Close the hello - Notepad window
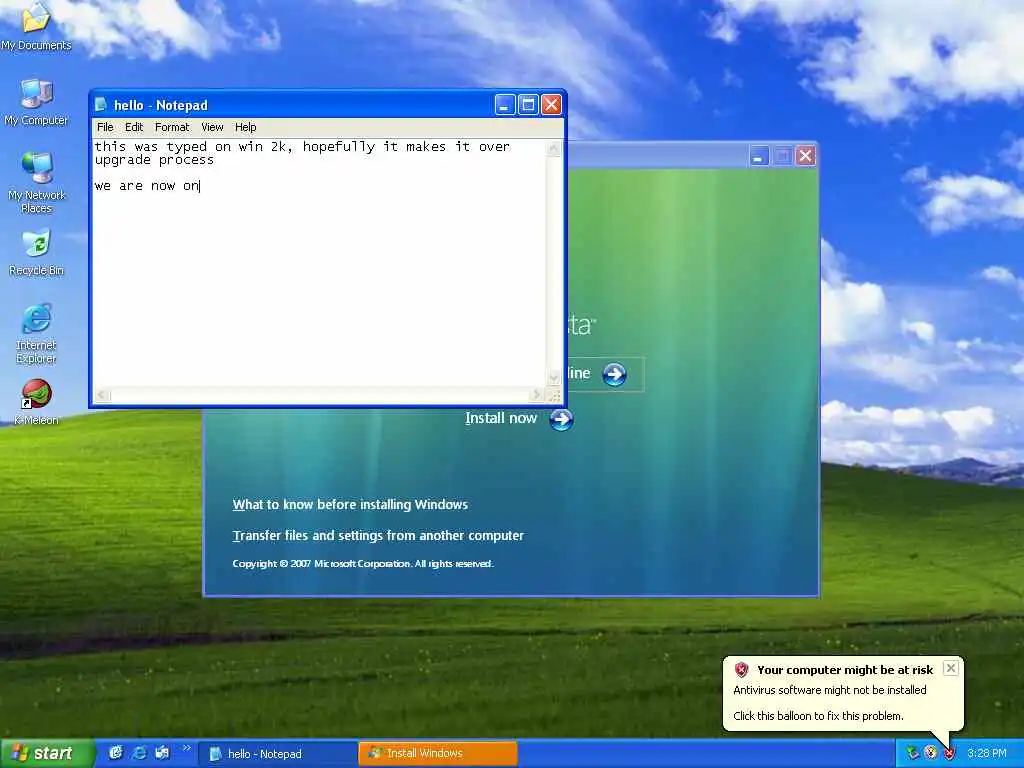Screen dimensions: 1024x768 552,104
